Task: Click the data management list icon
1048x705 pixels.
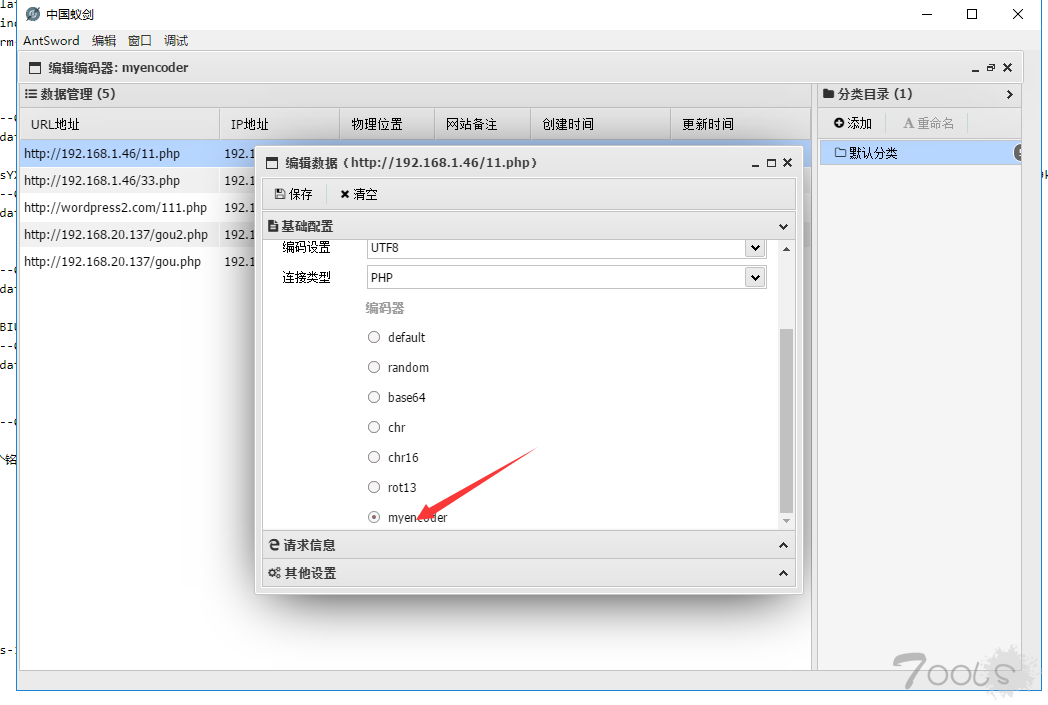Action: tap(31, 94)
